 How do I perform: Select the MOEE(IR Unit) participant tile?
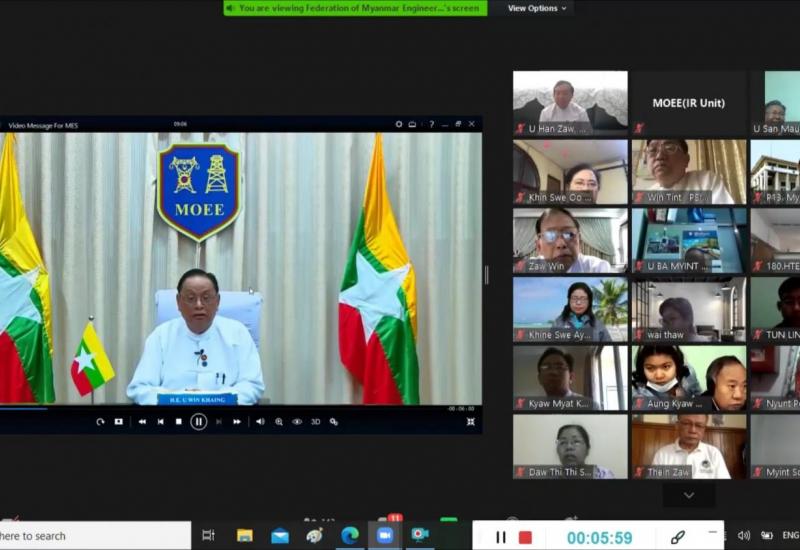click(x=688, y=103)
